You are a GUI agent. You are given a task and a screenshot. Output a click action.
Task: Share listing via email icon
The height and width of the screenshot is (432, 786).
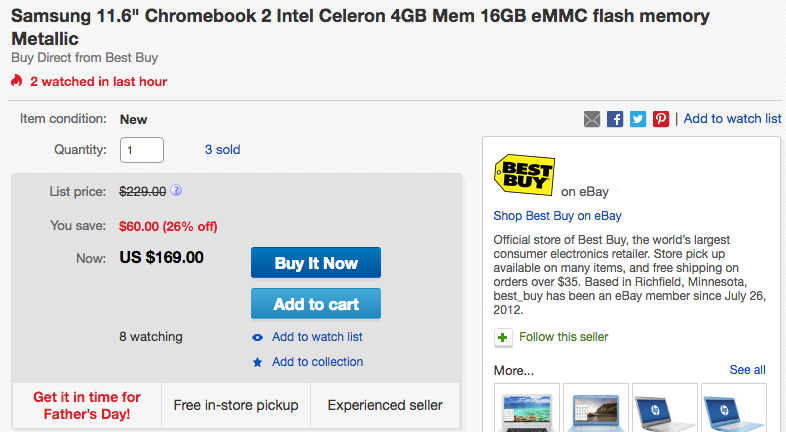pos(593,119)
